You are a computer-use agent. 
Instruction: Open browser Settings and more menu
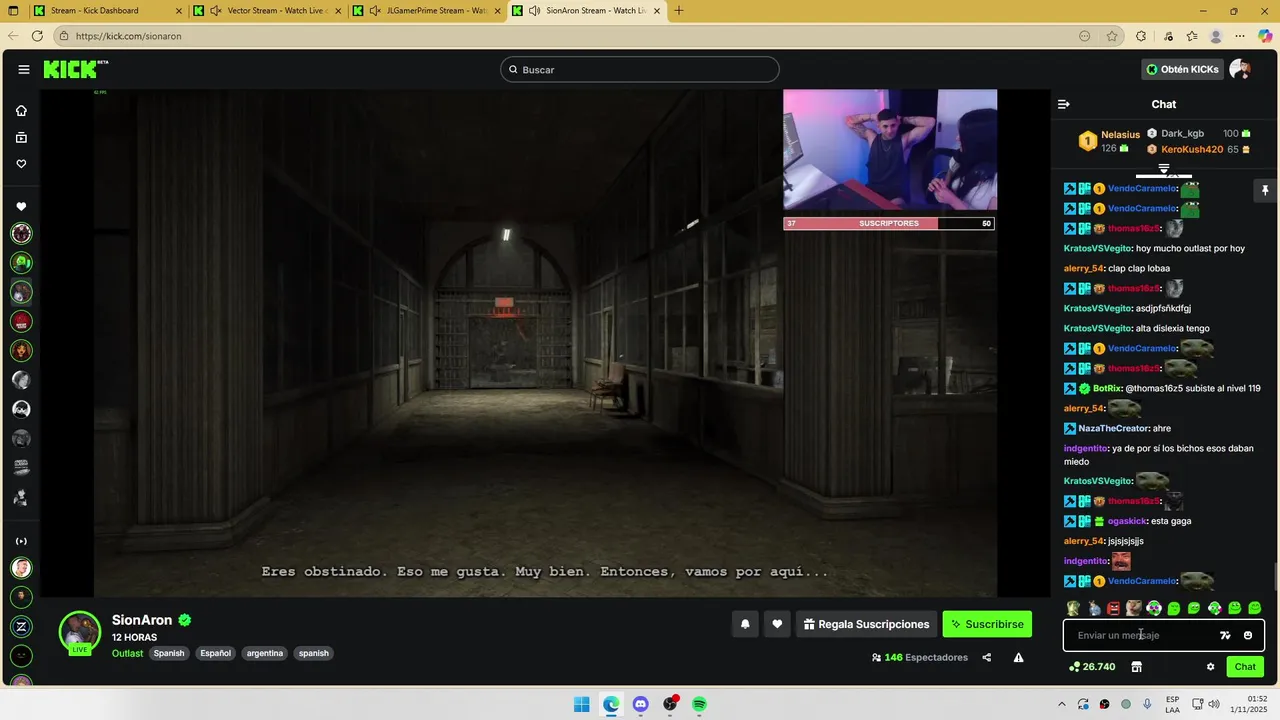[x=1241, y=36]
